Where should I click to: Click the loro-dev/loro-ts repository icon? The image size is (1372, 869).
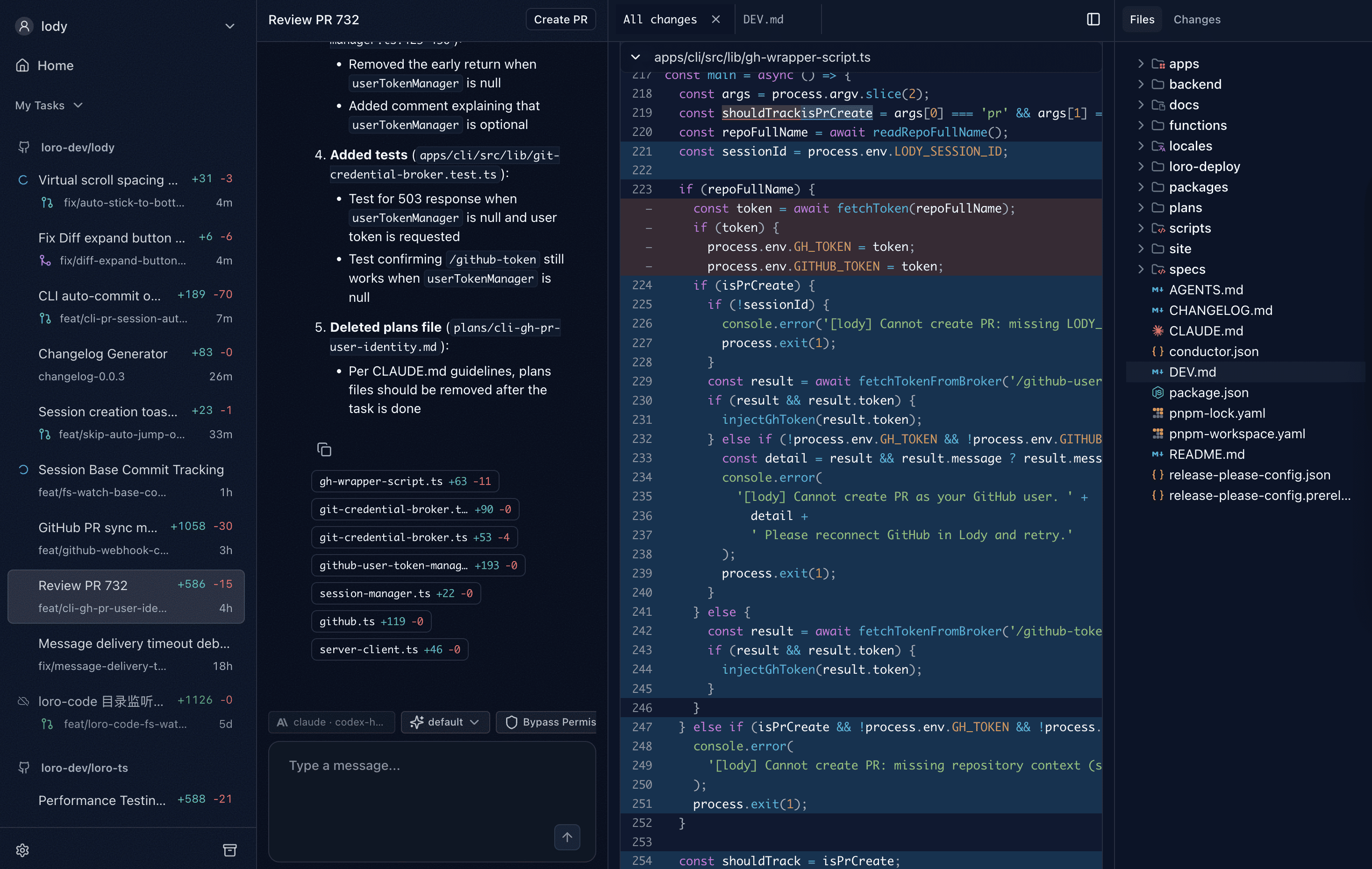click(24, 768)
